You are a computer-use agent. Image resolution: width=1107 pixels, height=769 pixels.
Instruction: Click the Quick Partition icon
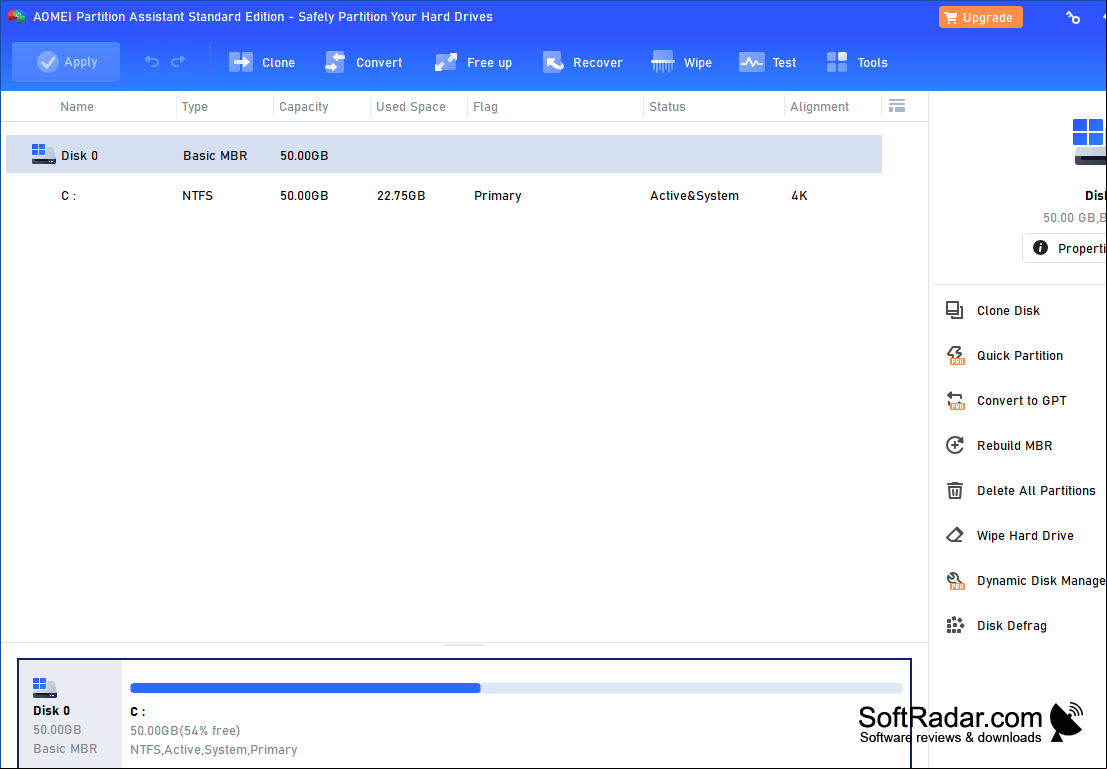point(955,355)
